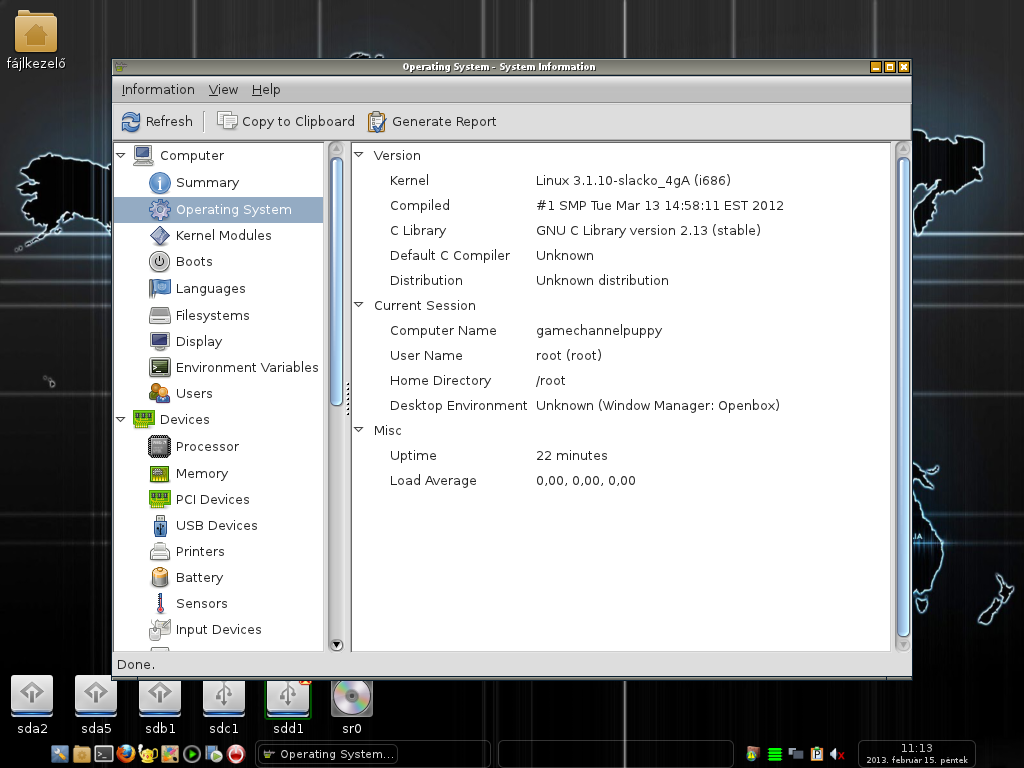Launch Firefox from the taskbar

point(126,754)
